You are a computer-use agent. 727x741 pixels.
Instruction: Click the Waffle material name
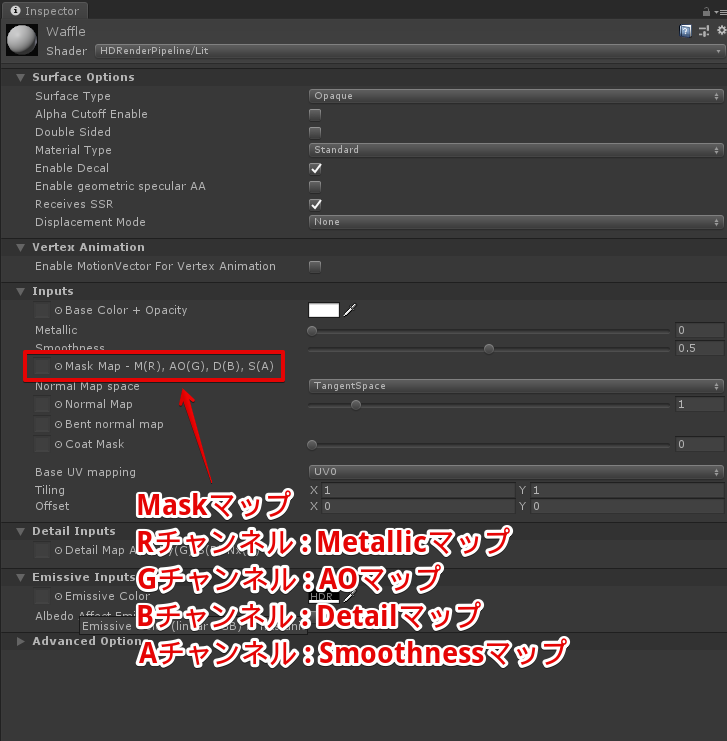(x=66, y=32)
